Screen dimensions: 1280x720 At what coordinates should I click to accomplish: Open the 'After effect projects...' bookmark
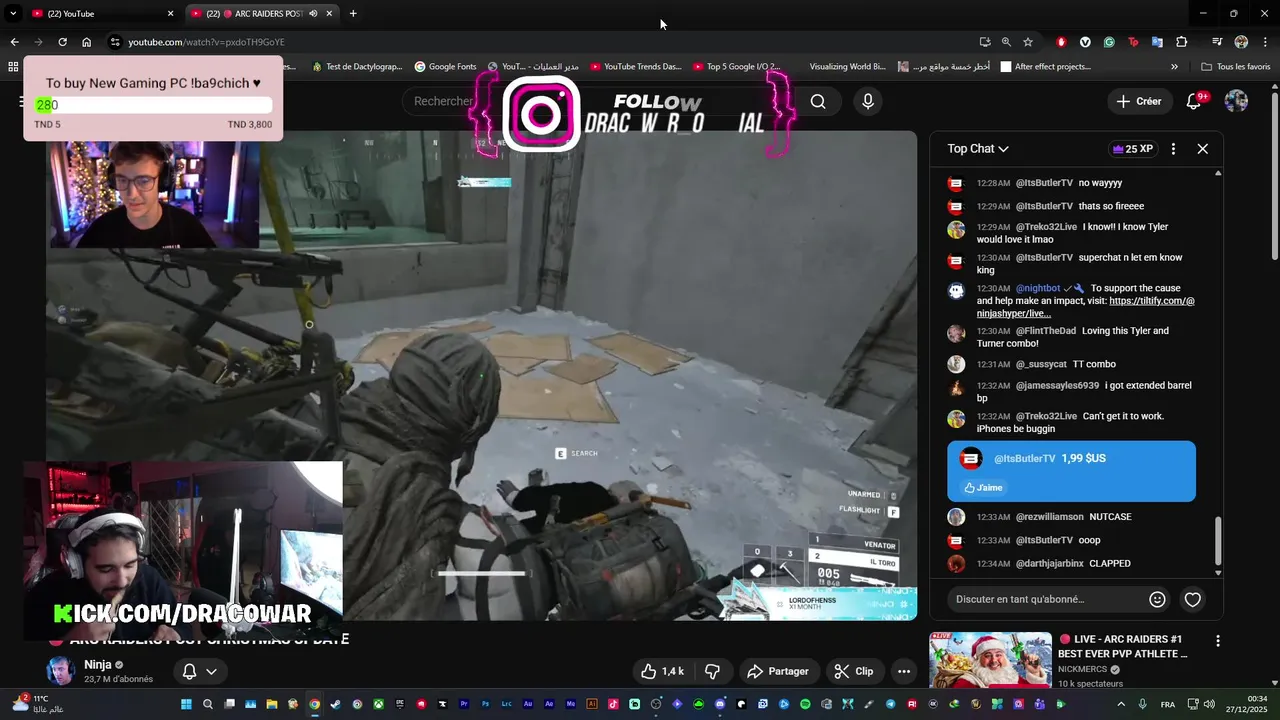tap(1045, 67)
